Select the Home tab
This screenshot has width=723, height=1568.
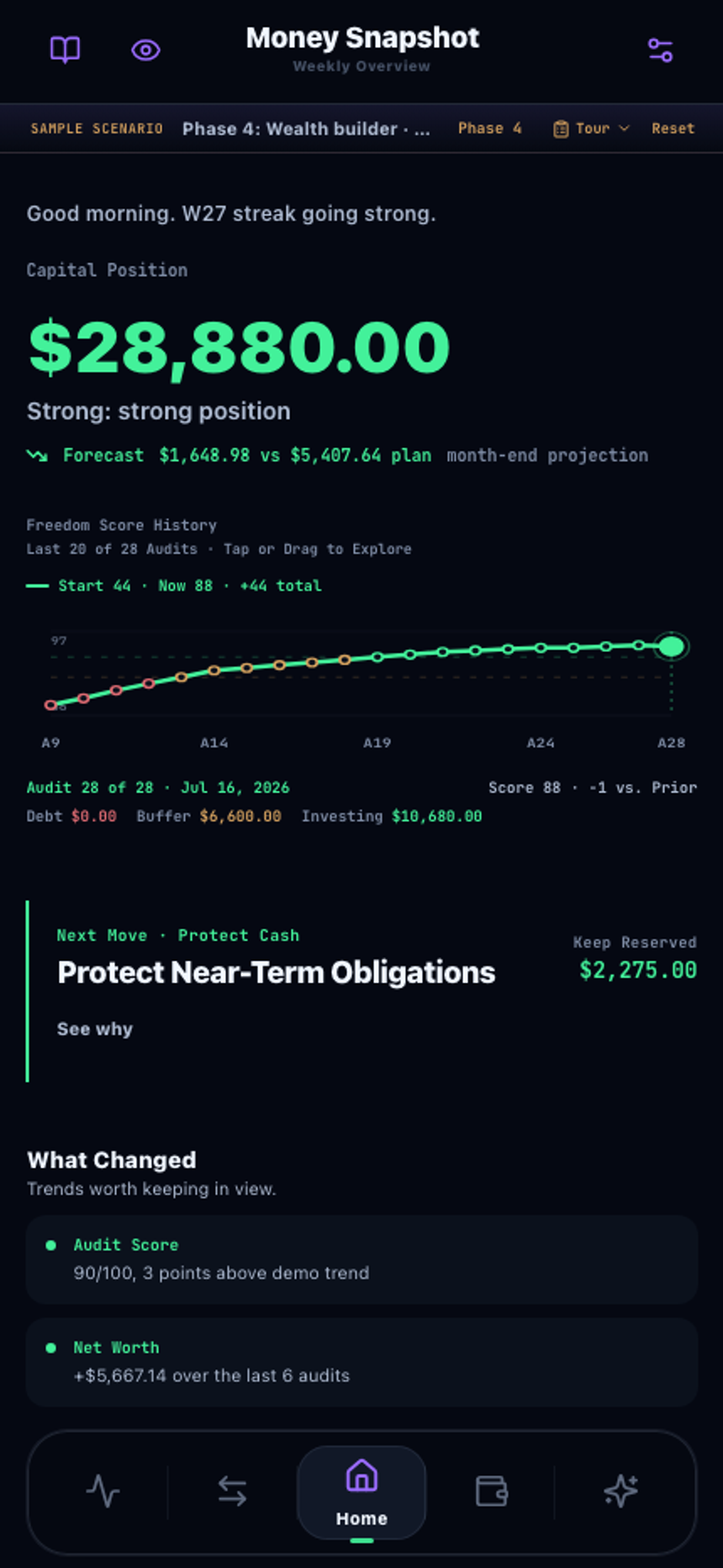(x=361, y=1493)
